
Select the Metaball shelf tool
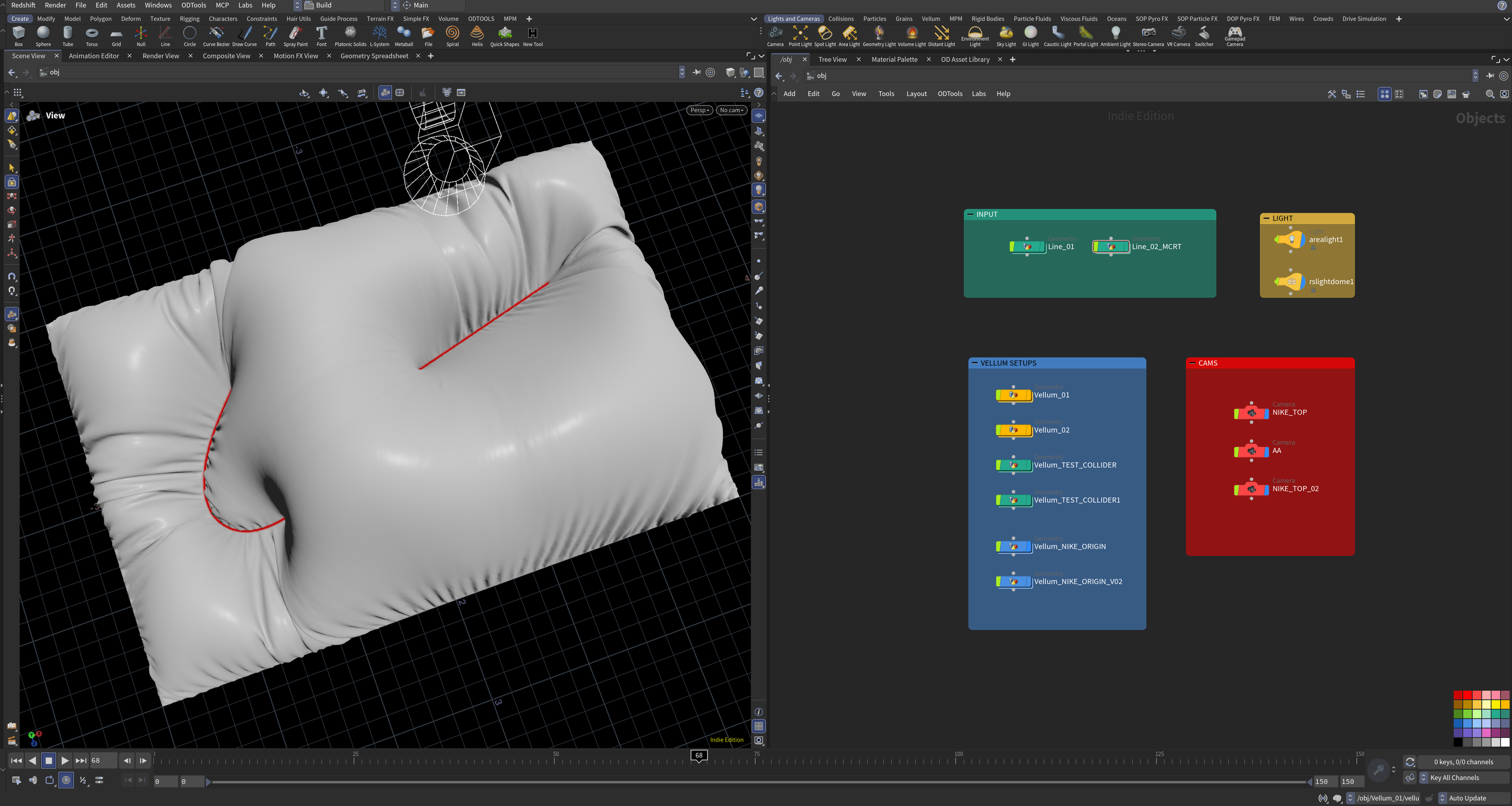click(x=404, y=36)
